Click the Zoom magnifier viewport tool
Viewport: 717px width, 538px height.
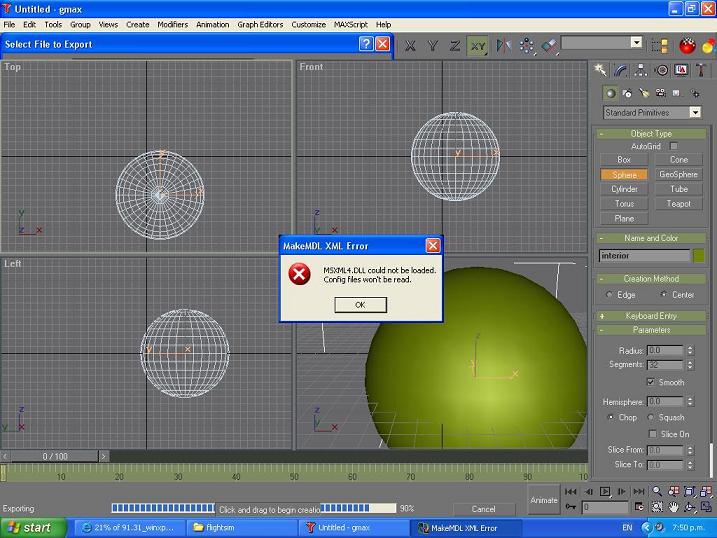pos(657,491)
